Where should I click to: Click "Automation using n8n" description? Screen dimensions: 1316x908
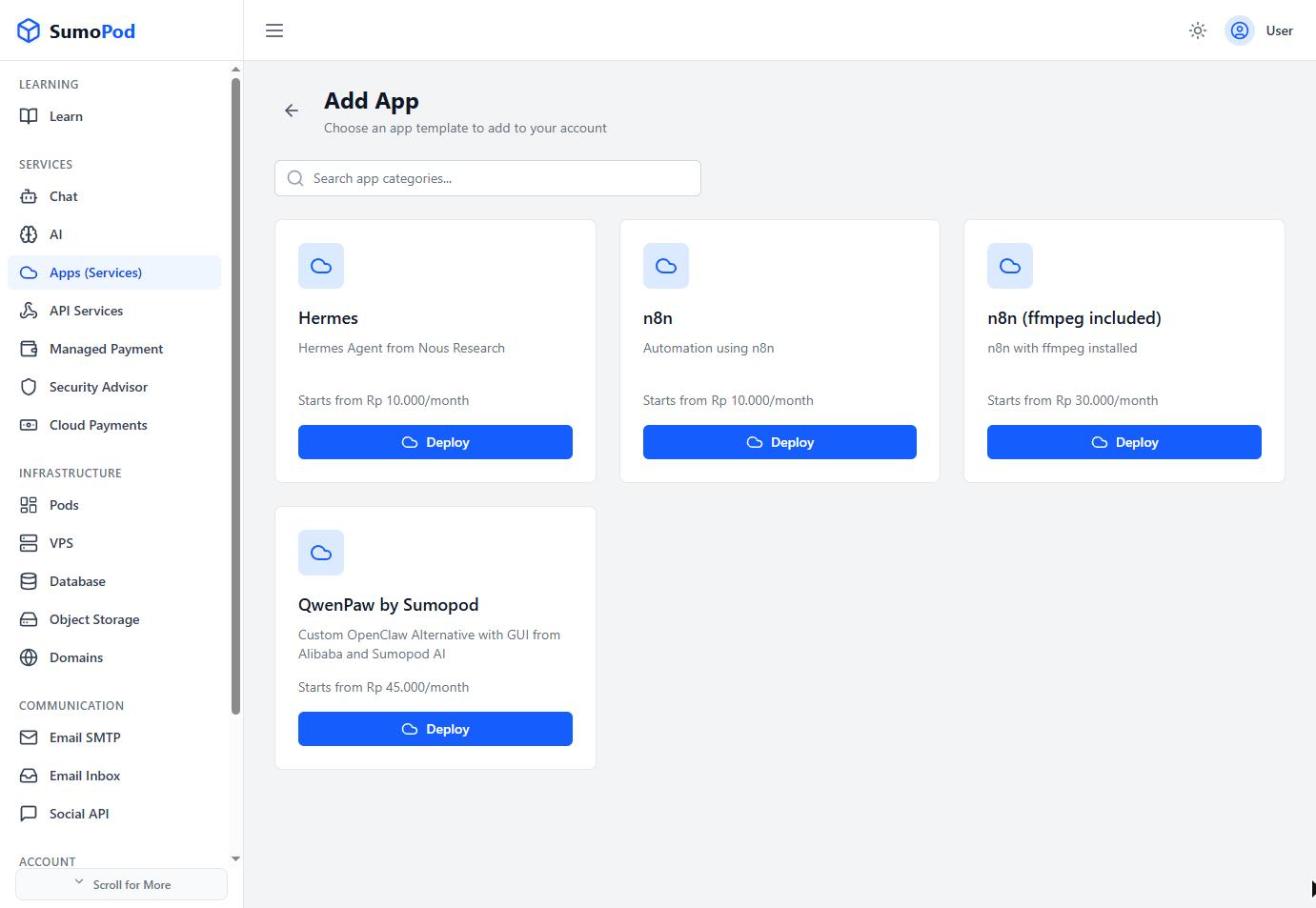point(708,348)
